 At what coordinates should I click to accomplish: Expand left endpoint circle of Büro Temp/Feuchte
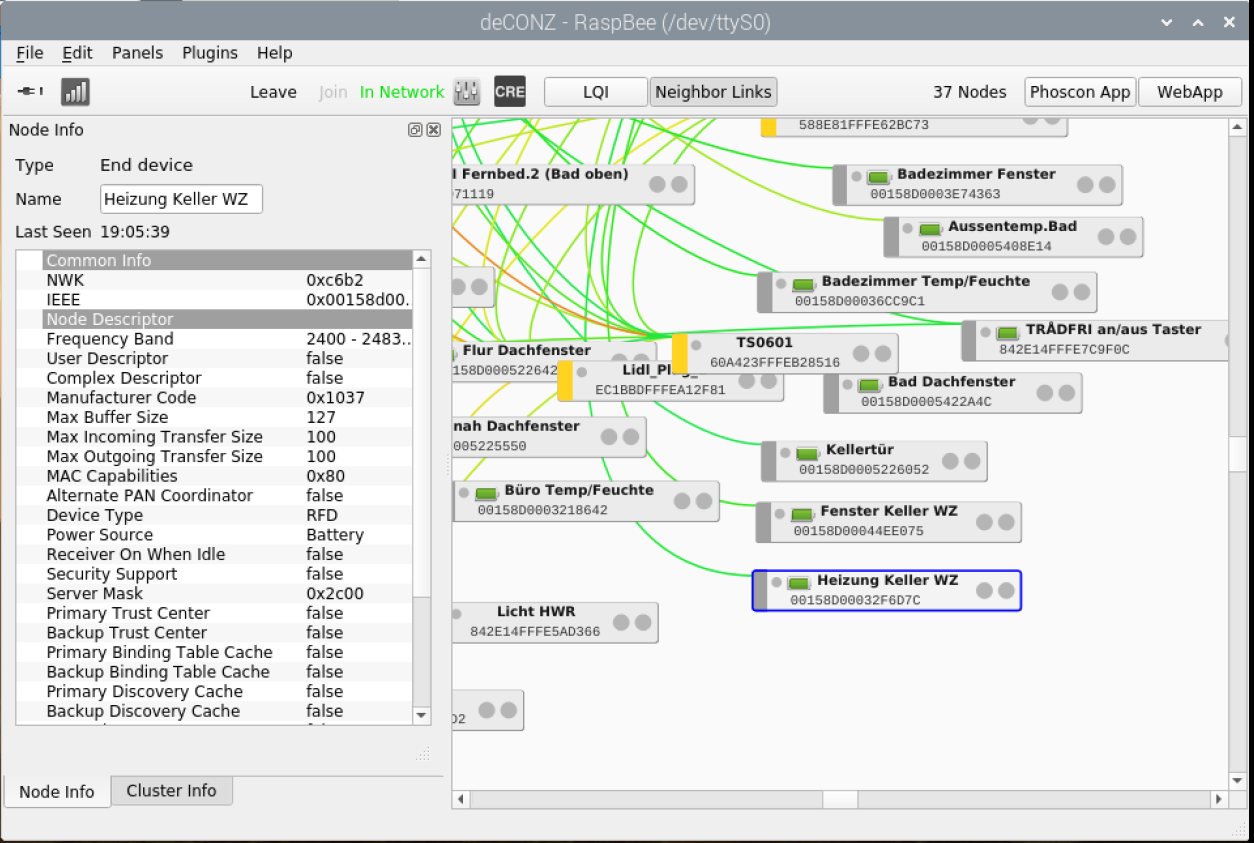(682, 501)
